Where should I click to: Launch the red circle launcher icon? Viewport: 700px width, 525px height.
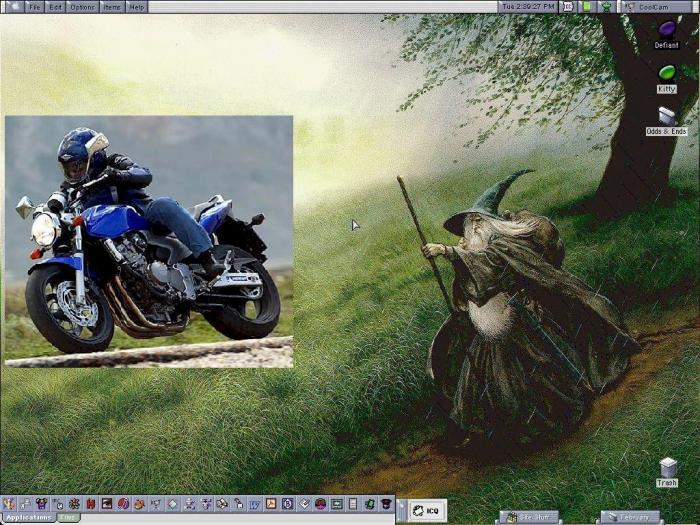pos(123,504)
